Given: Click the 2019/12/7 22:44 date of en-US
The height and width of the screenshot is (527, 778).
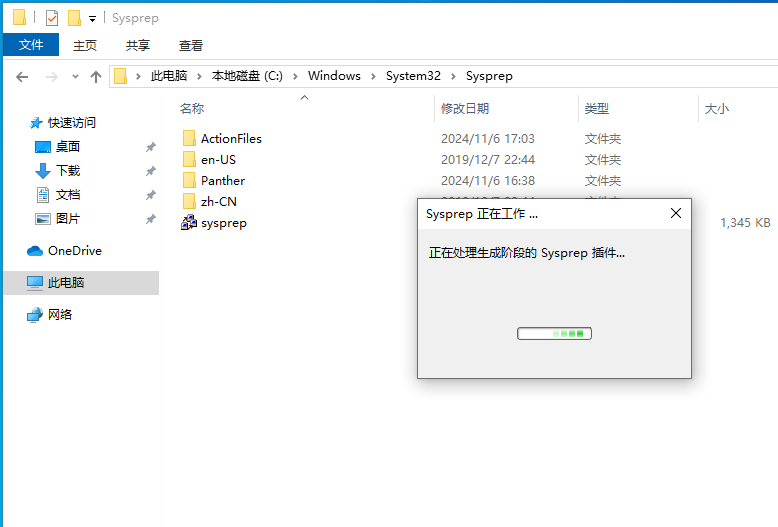Looking at the screenshot, I should pyautogui.click(x=488, y=160).
